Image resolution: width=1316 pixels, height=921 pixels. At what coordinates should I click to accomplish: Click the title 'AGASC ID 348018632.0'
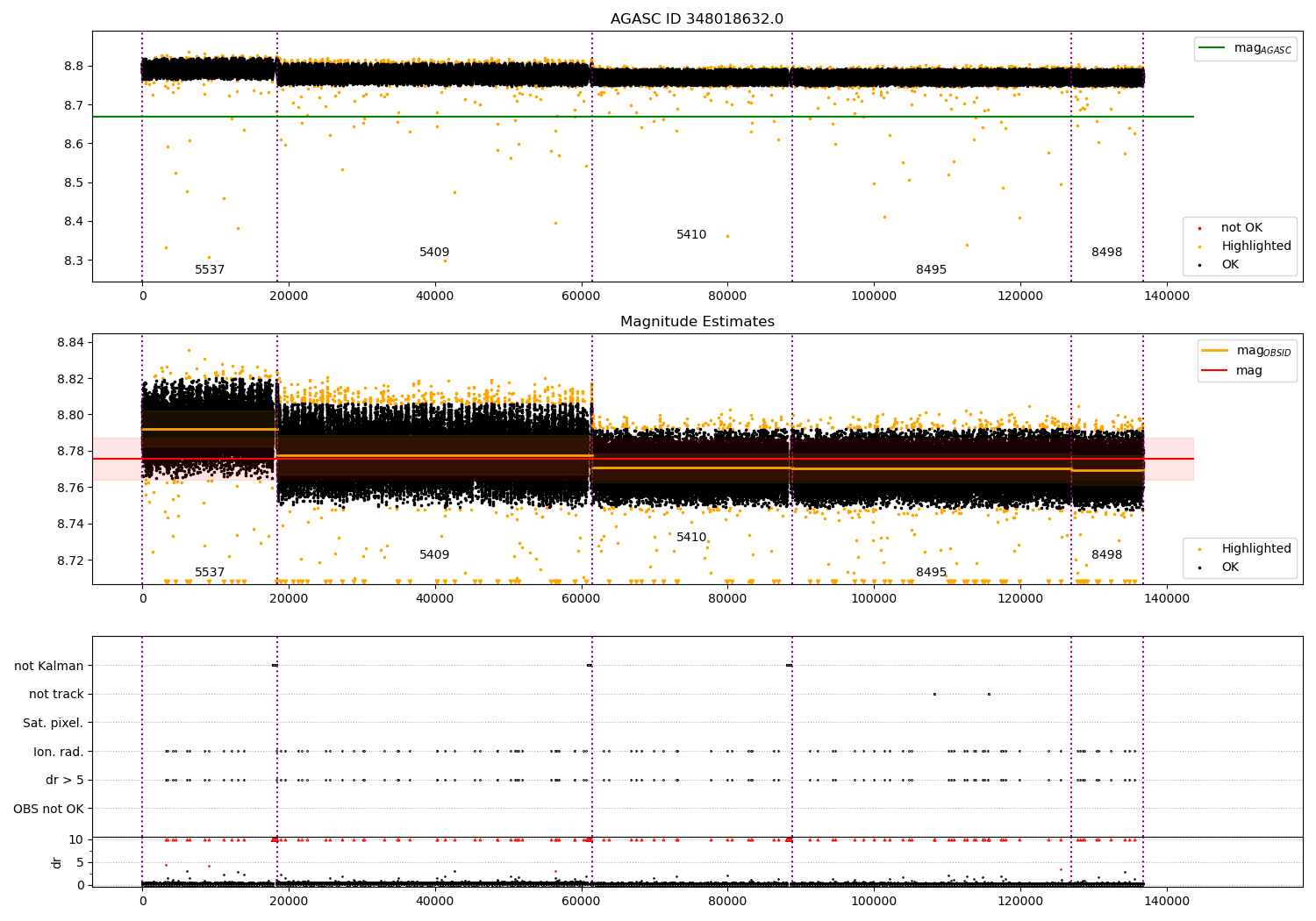[697, 19]
